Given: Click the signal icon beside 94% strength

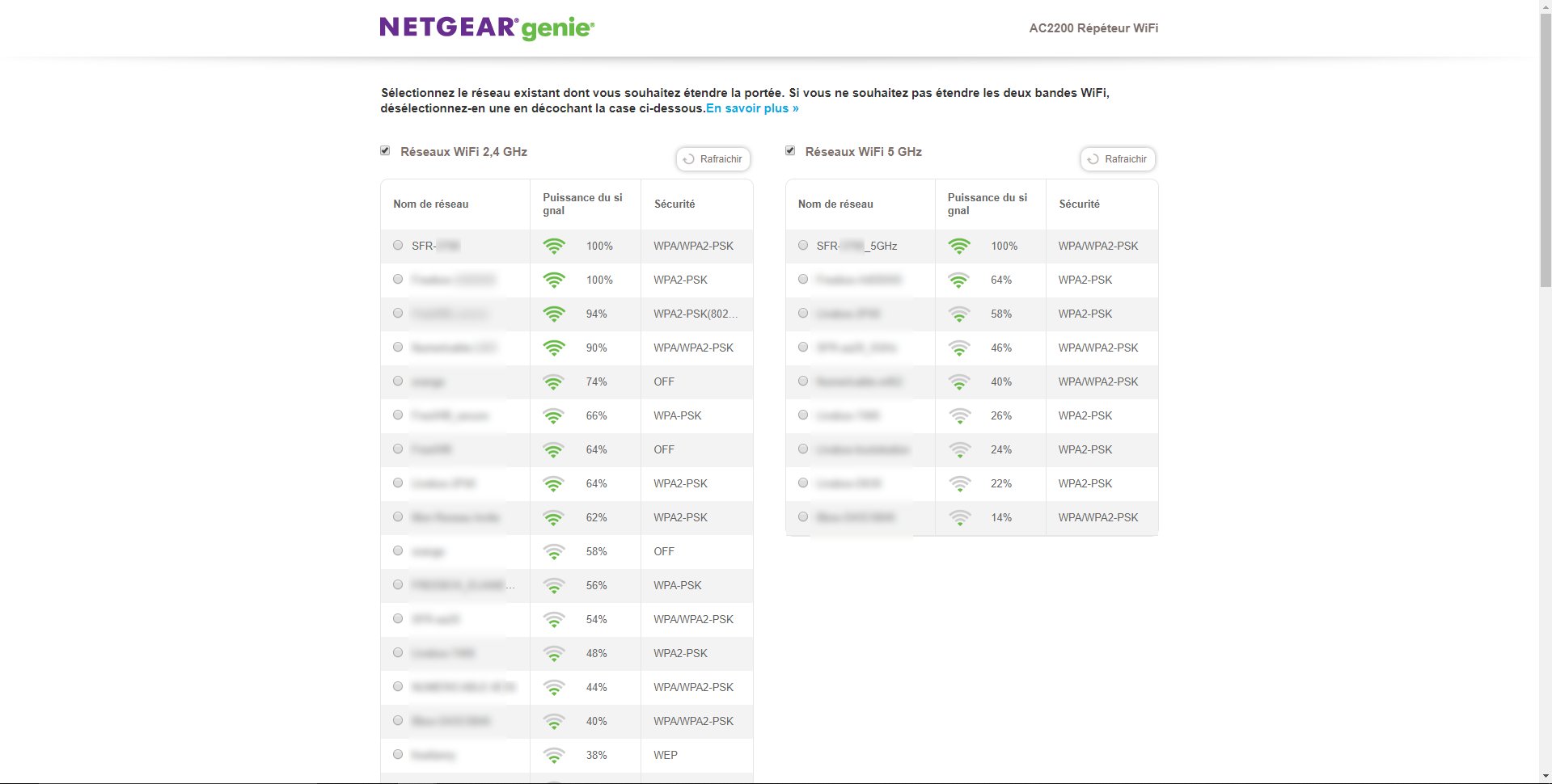Looking at the screenshot, I should coord(554,314).
